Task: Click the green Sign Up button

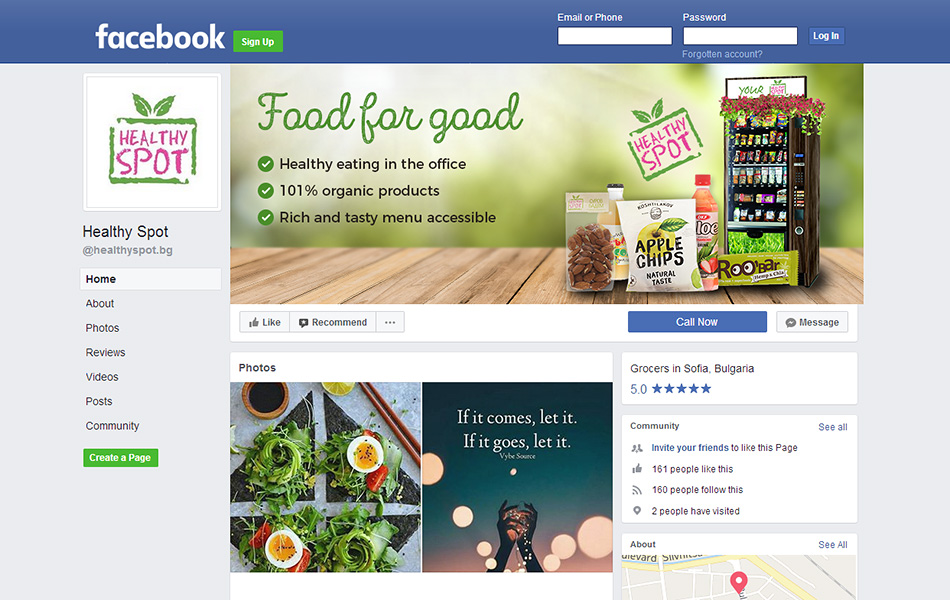Action: point(258,41)
